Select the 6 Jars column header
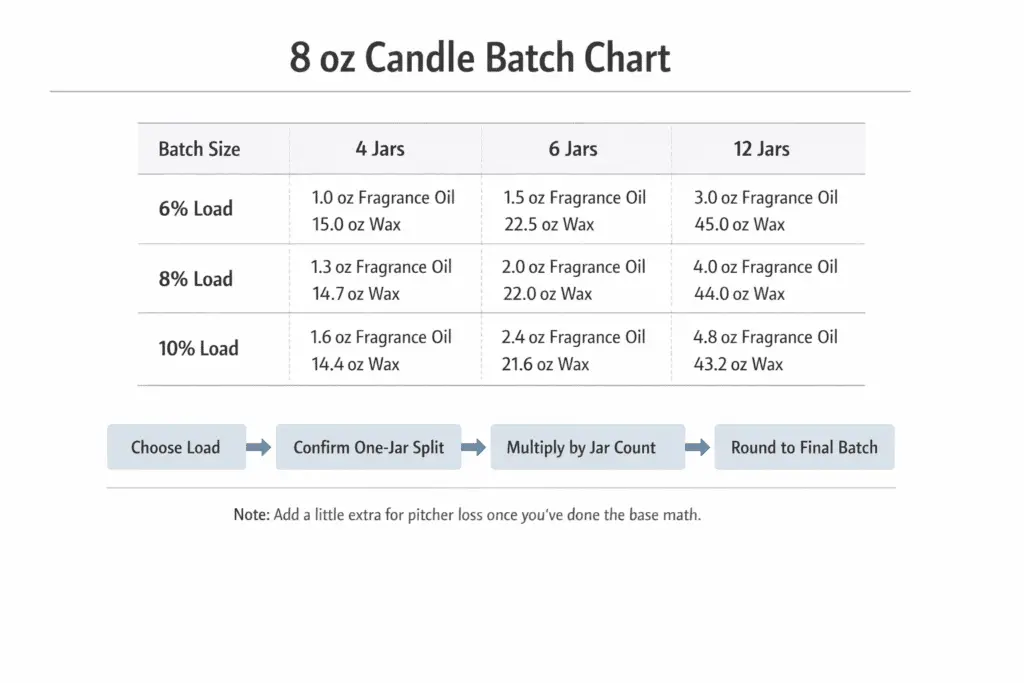The width and height of the screenshot is (1024, 683). pos(573,149)
